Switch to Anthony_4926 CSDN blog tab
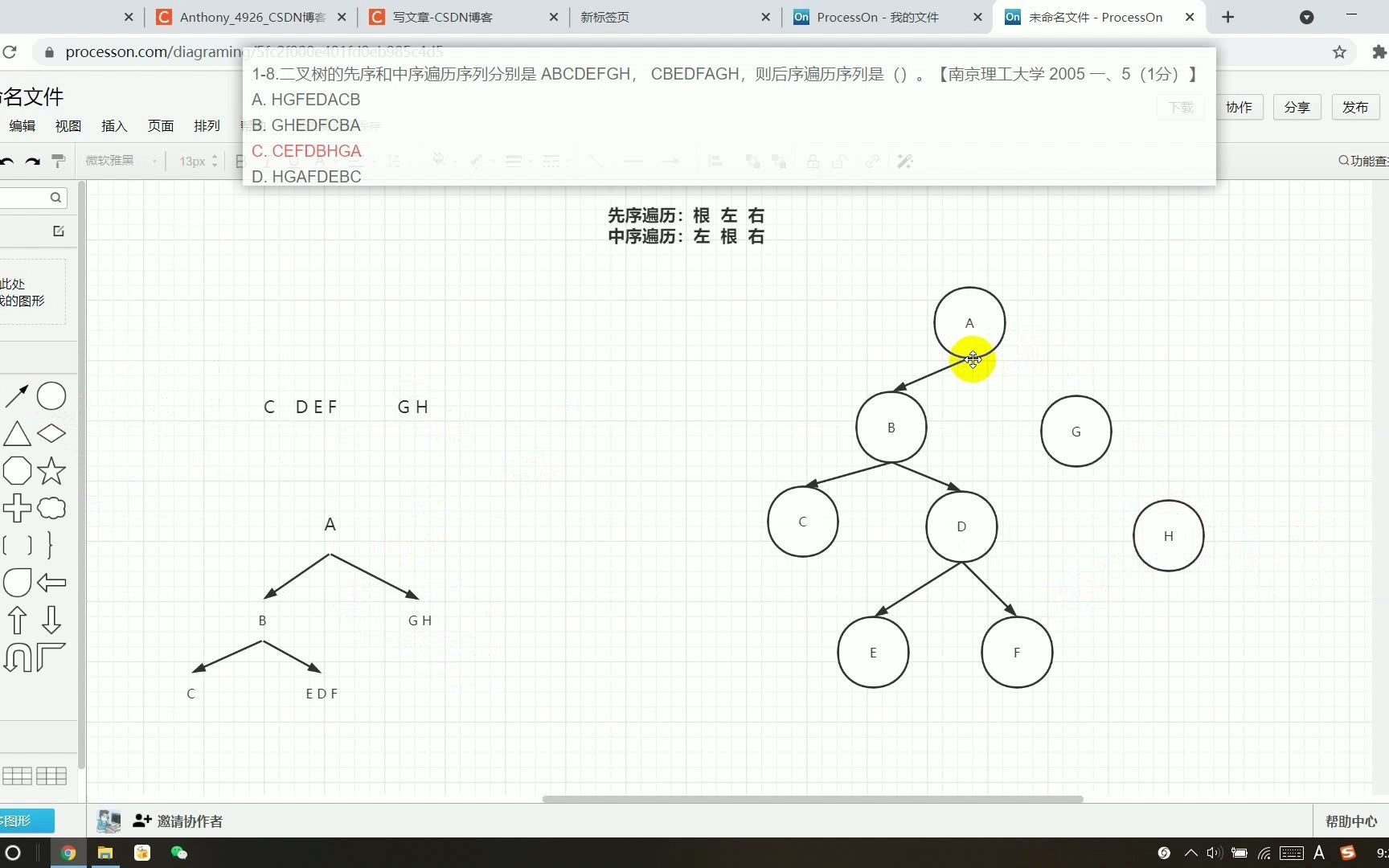The image size is (1389, 868). tap(252, 17)
